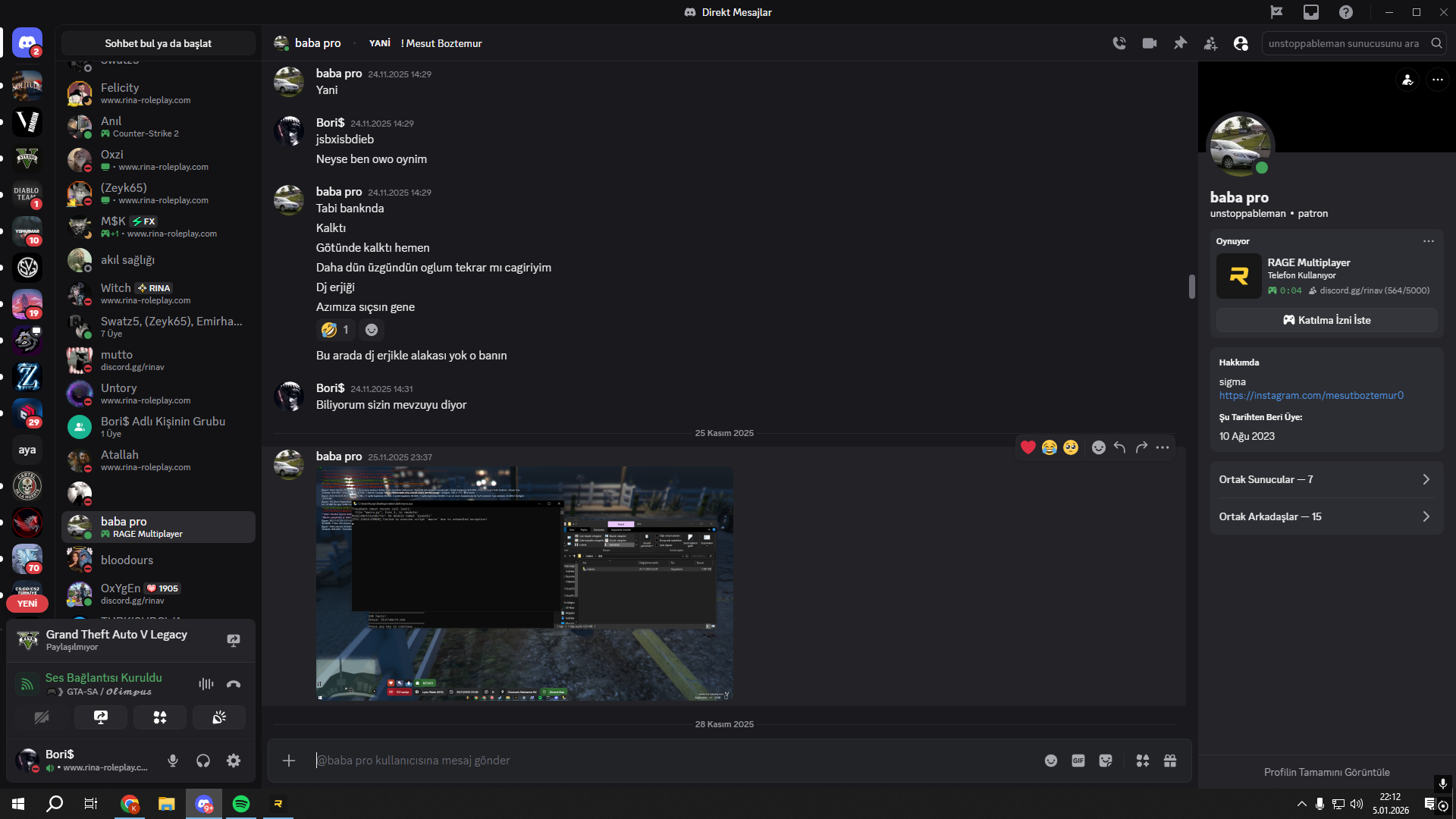Expand Ortak Sunucular — 7 section
Image resolution: width=1456 pixels, height=819 pixels.
click(x=1326, y=479)
